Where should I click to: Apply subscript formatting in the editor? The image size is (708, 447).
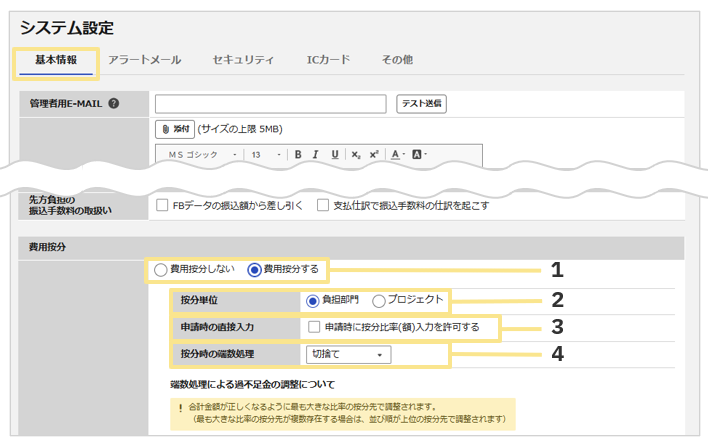pos(356,154)
